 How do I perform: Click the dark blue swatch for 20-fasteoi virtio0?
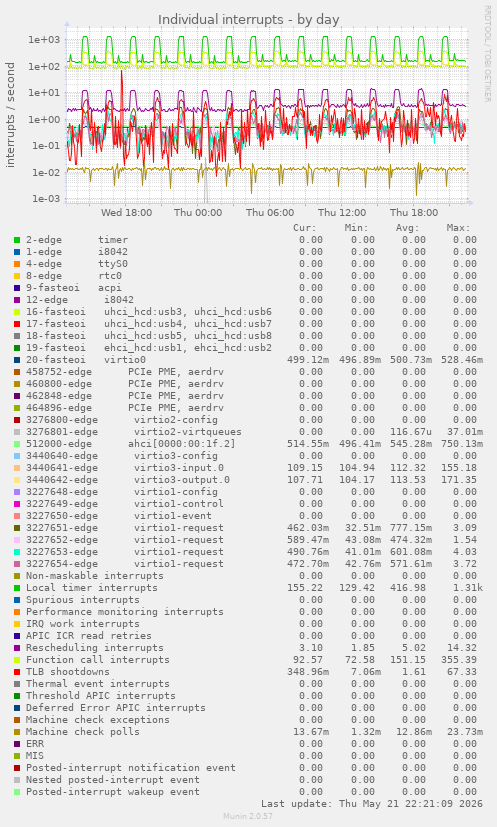click(x=17, y=360)
